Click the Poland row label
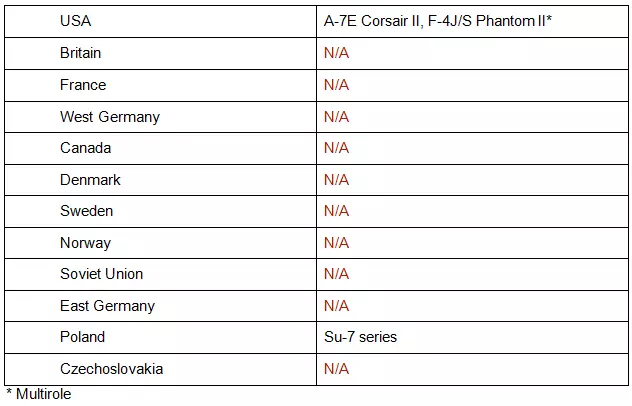The height and width of the screenshot is (406, 632). coord(82,337)
